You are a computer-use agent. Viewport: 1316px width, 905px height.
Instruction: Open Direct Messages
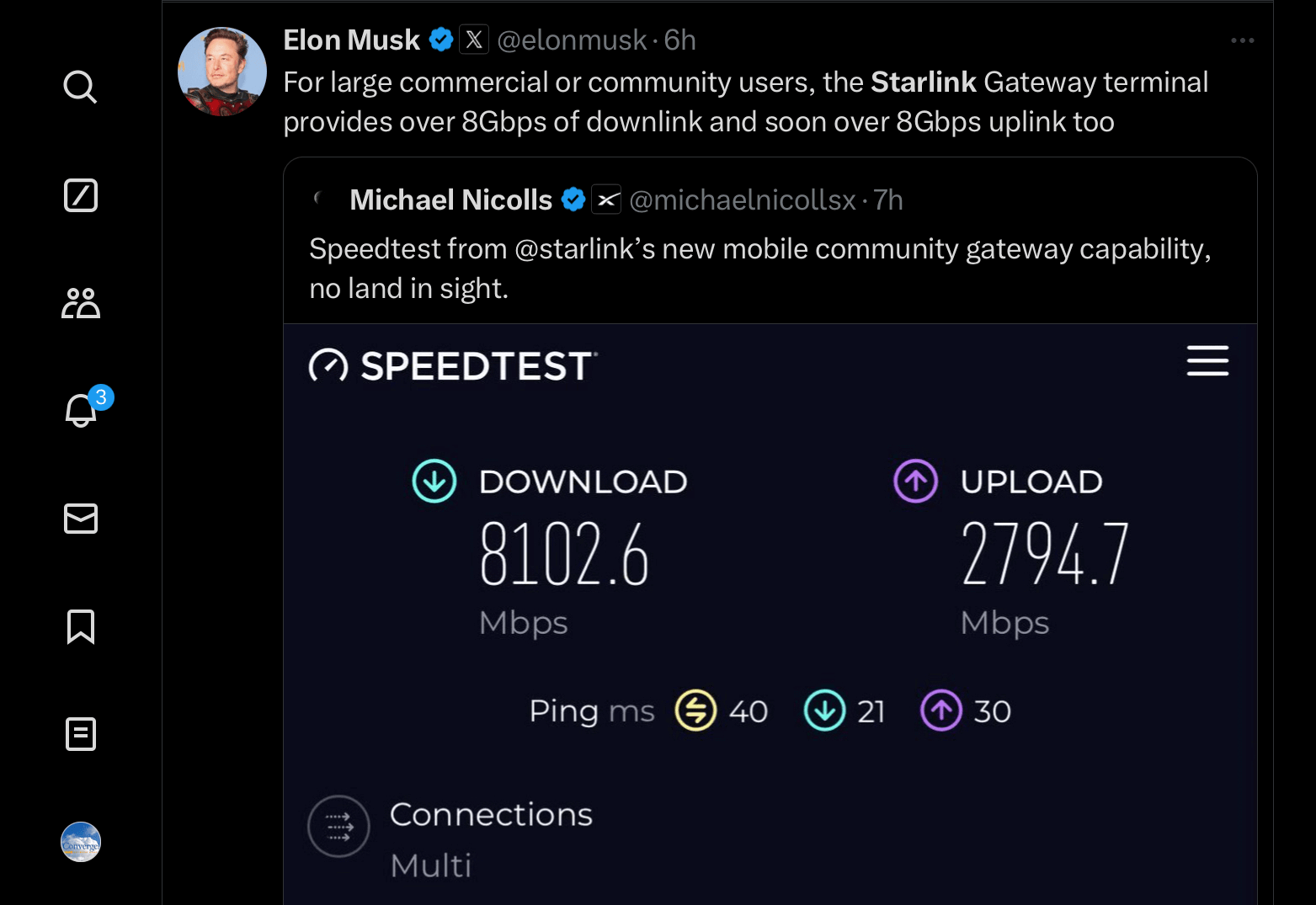click(x=80, y=519)
